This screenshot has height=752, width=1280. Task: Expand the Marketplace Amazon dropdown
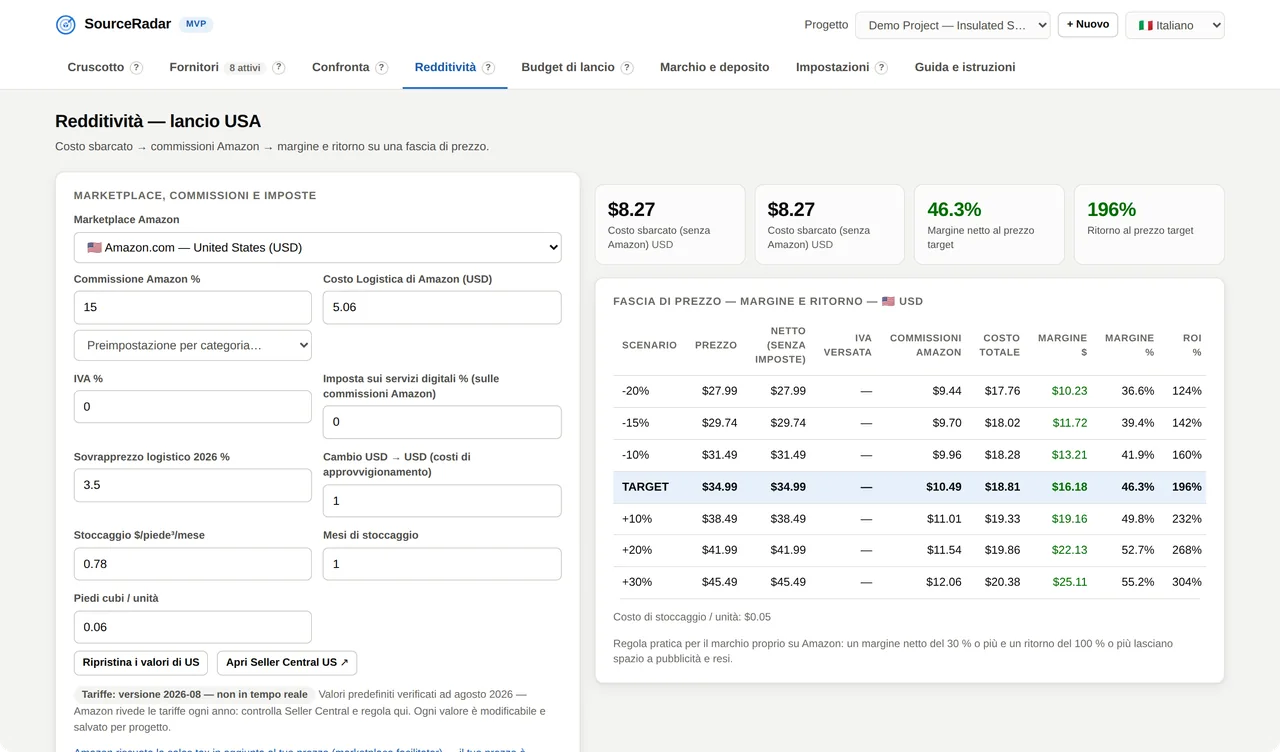tap(318, 247)
